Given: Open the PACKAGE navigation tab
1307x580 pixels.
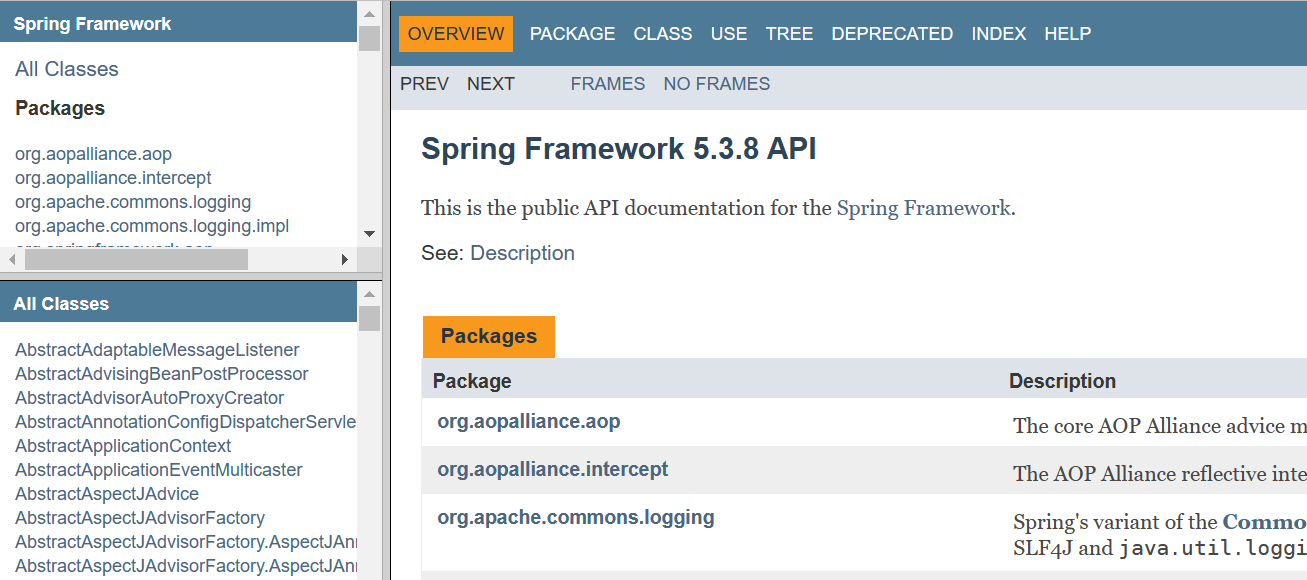Looking at the screenshot, I should [572, 34].
